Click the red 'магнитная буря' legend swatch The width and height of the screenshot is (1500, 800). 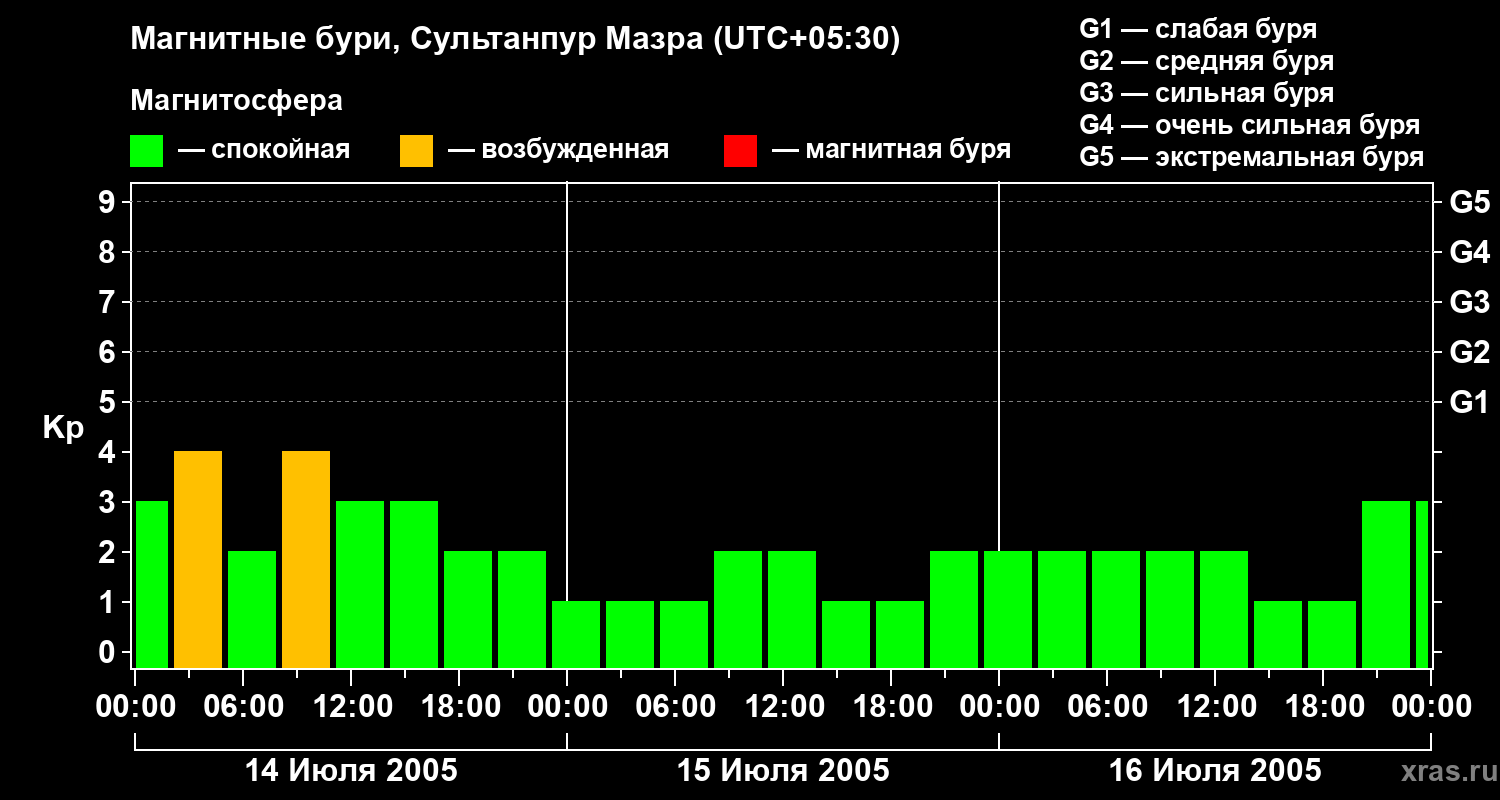(740, 151)
